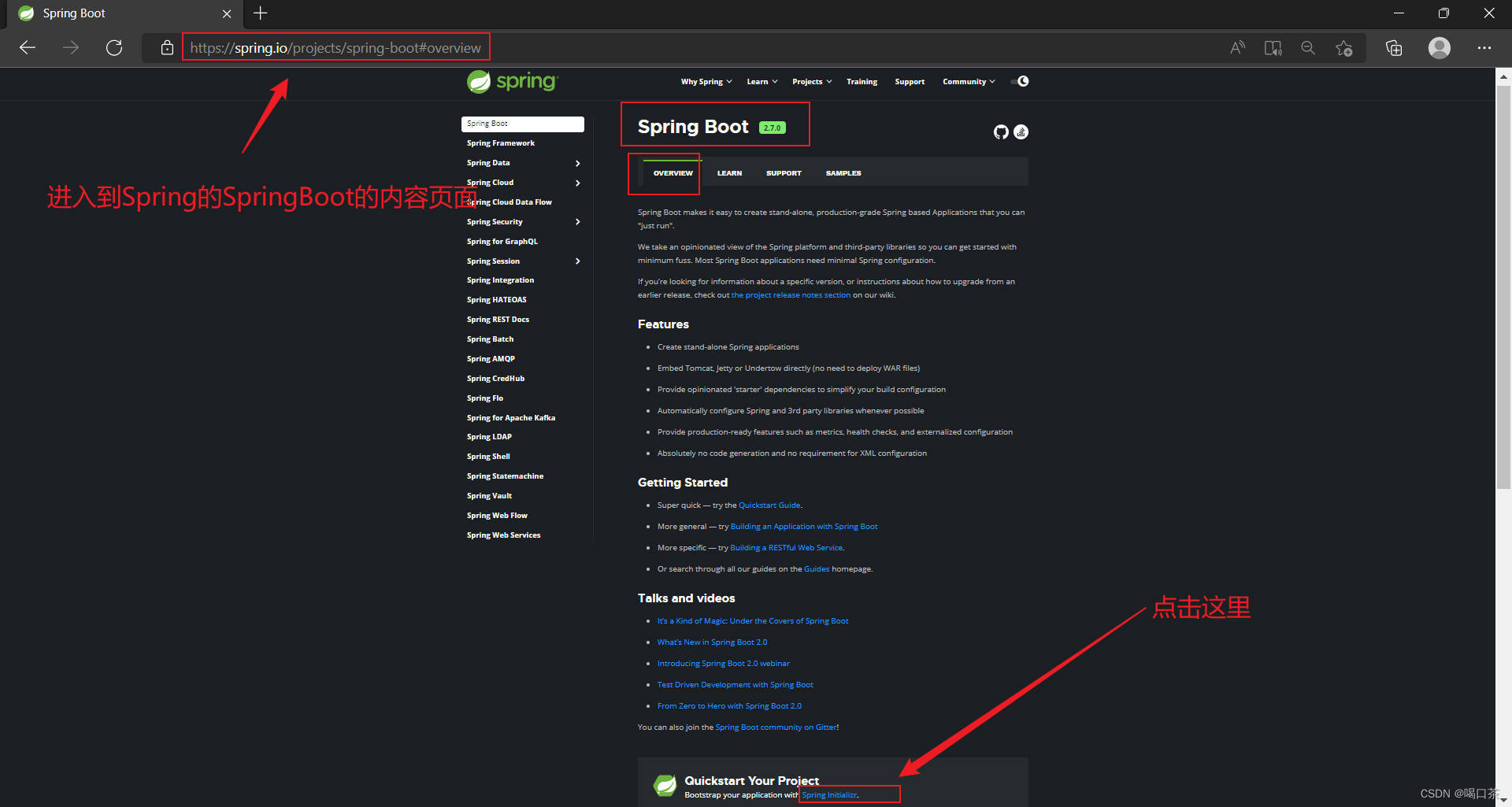The width and height of the screenshot is (1512, 807).
Task: Click the zoom out magnifier icon
Action: tap(1308, 48)
